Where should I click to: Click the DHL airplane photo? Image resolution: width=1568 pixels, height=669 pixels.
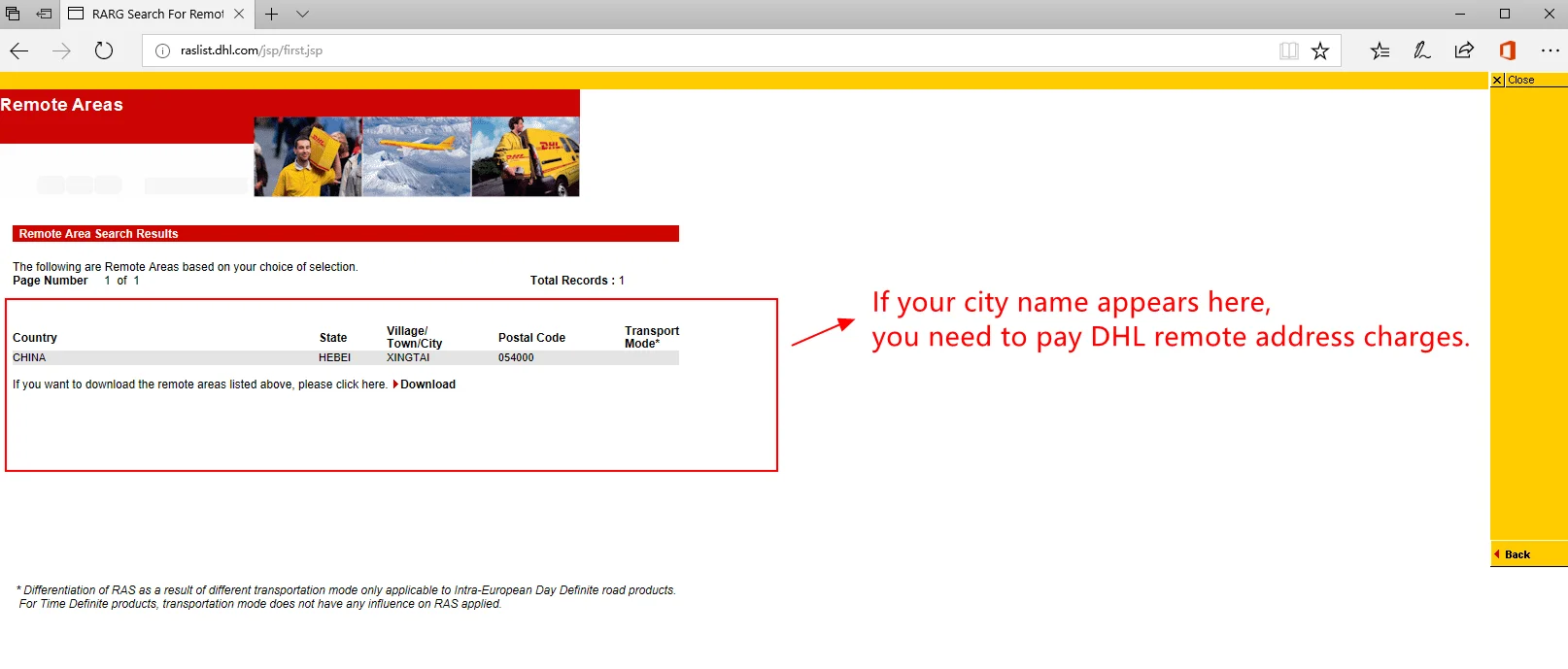tap(417, 156)
